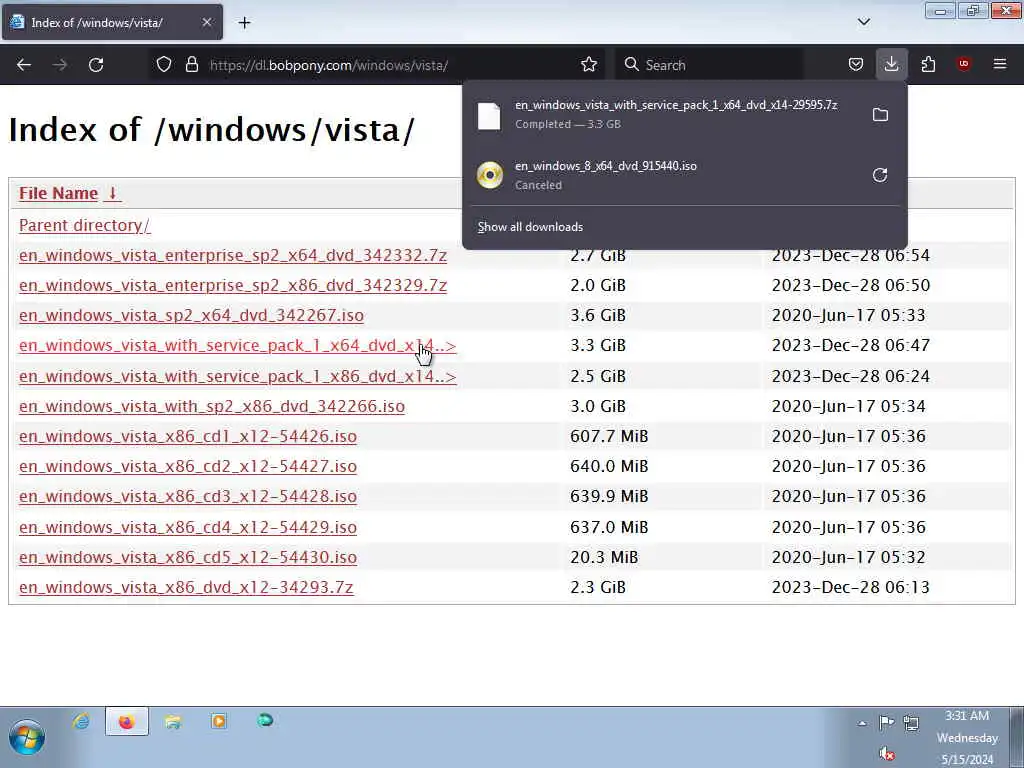Click the date 2020-Jun-17 05:32

848,557
